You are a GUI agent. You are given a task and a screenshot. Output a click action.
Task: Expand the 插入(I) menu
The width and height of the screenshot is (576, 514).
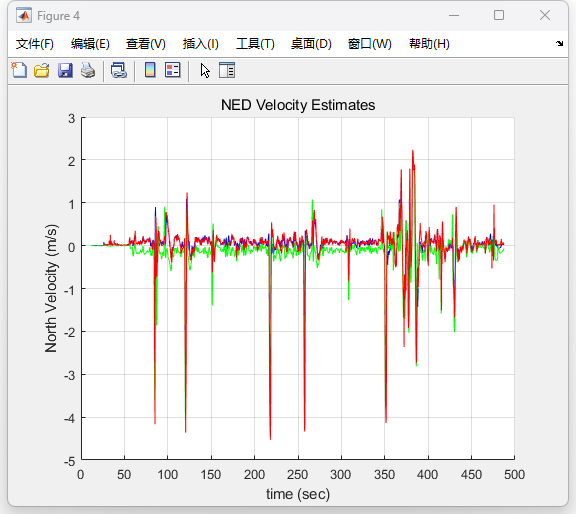coord(201,44)
